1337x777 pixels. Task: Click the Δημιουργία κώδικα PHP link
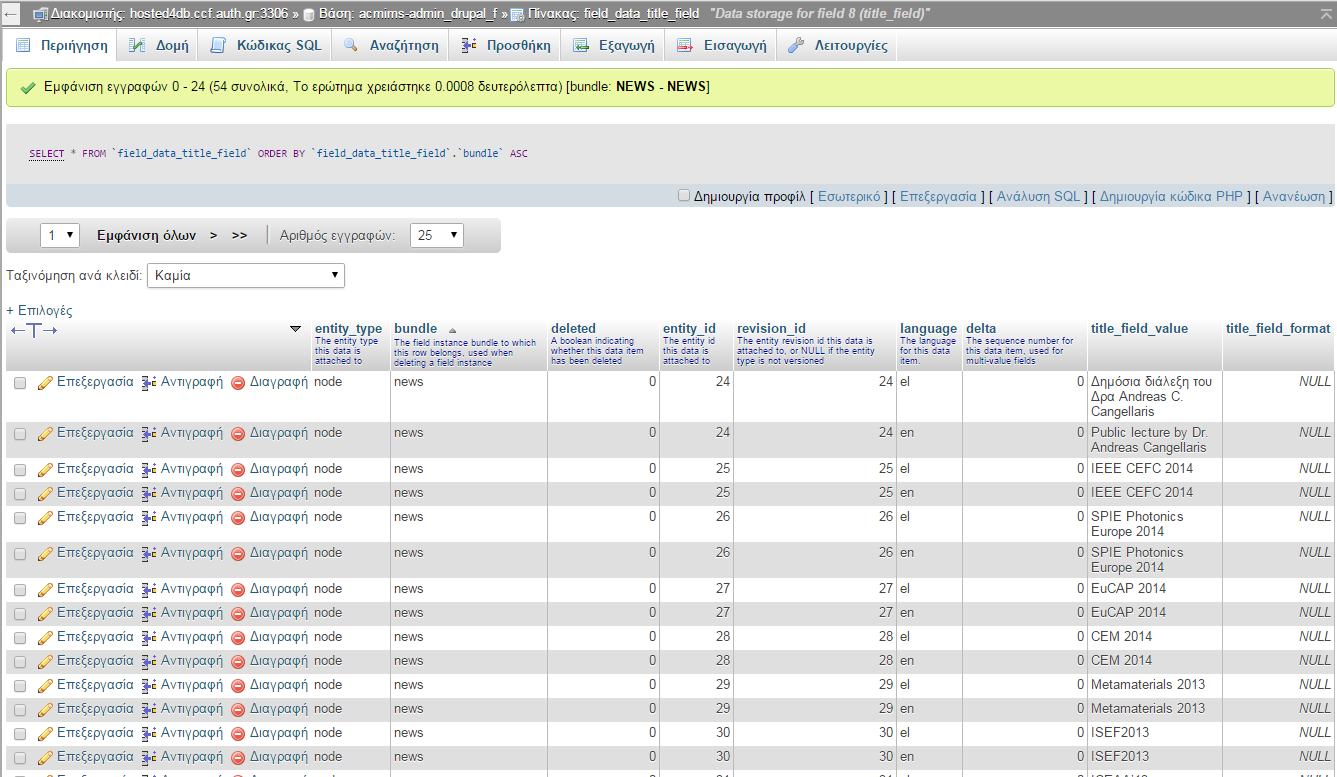point(1171,196)
